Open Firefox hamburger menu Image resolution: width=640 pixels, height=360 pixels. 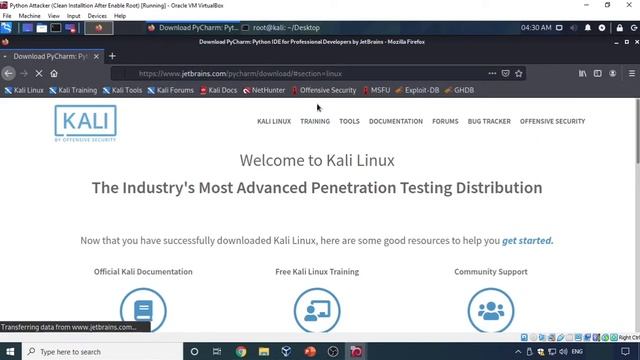pos(632,73)
